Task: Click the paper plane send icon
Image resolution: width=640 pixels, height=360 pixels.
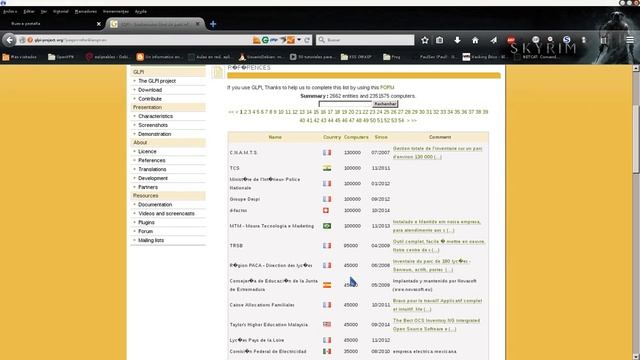Action: pos(493,40)
